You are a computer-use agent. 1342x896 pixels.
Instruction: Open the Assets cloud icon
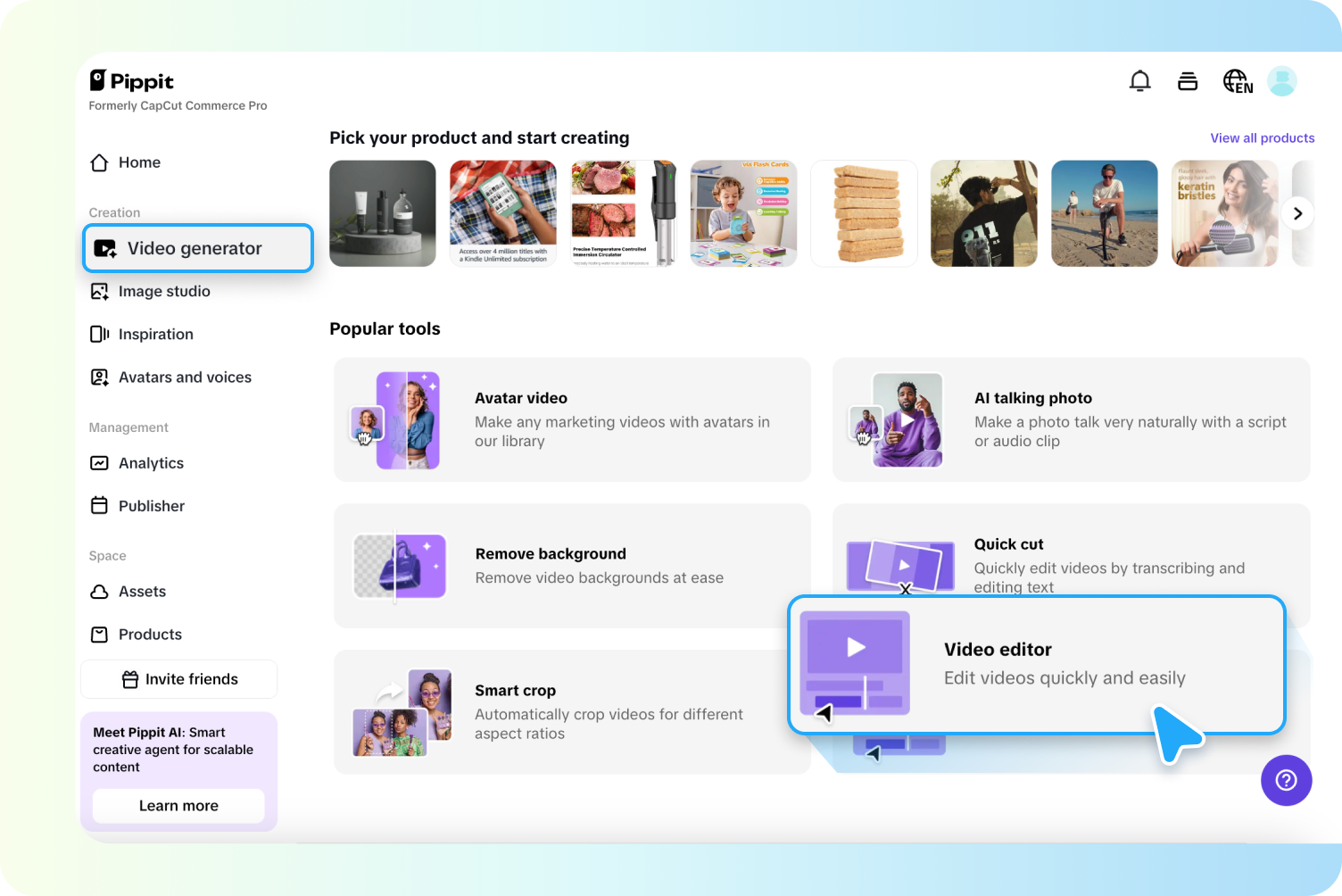click(99, 591)
